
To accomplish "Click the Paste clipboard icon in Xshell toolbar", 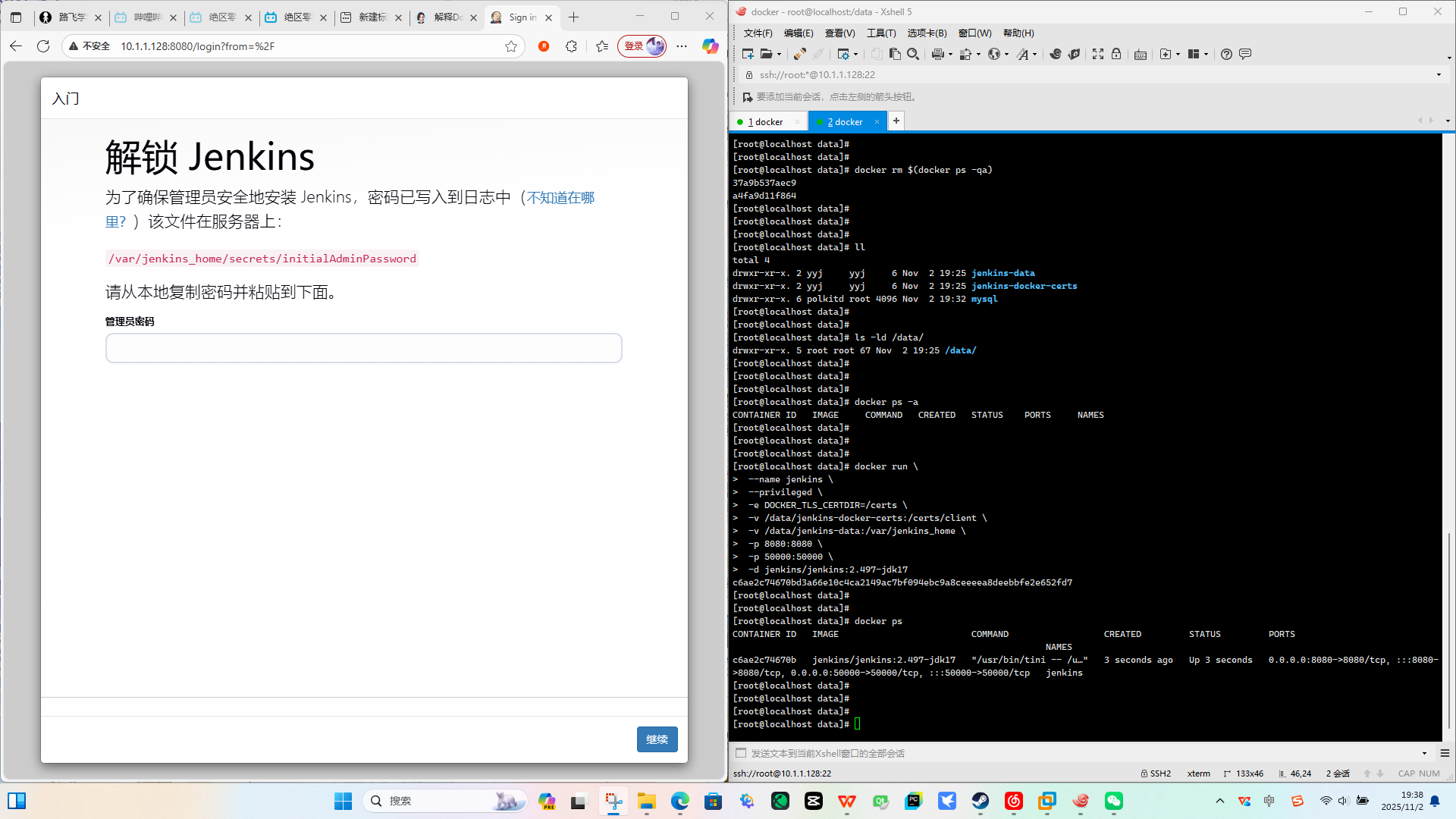I will coord(895,54).
